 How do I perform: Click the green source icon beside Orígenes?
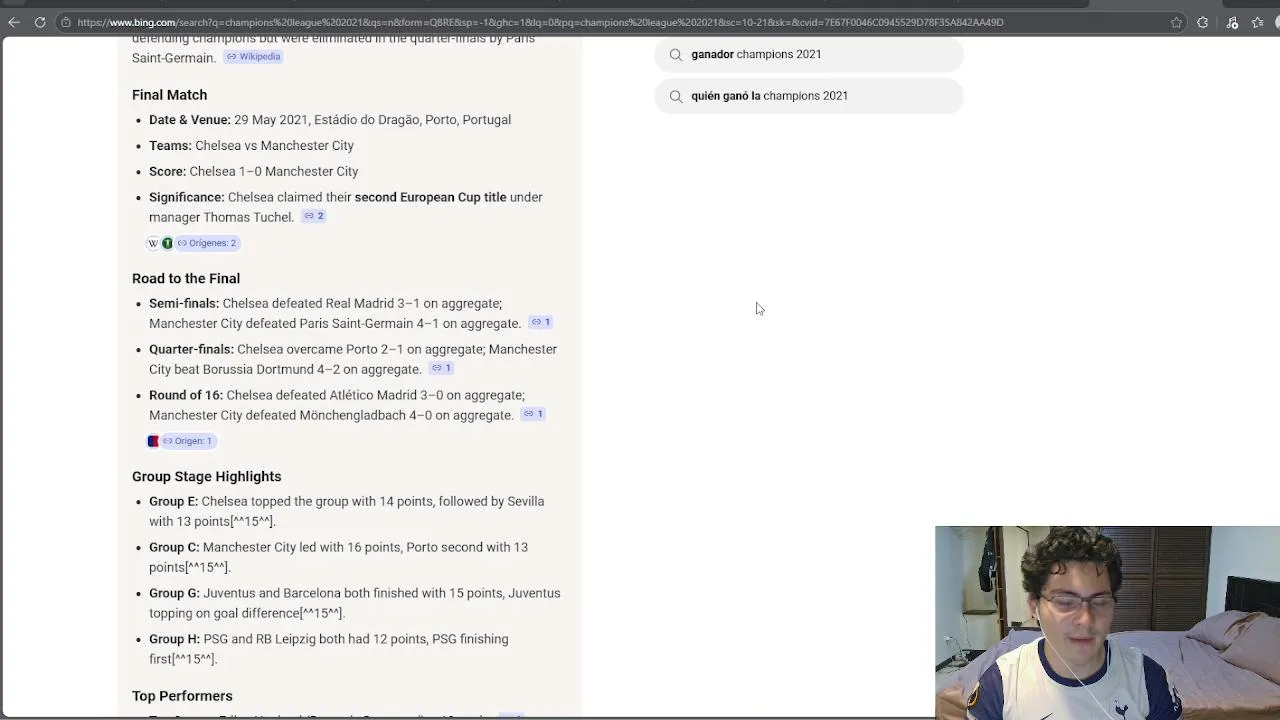pyautogui.click(x=167, y=243)
